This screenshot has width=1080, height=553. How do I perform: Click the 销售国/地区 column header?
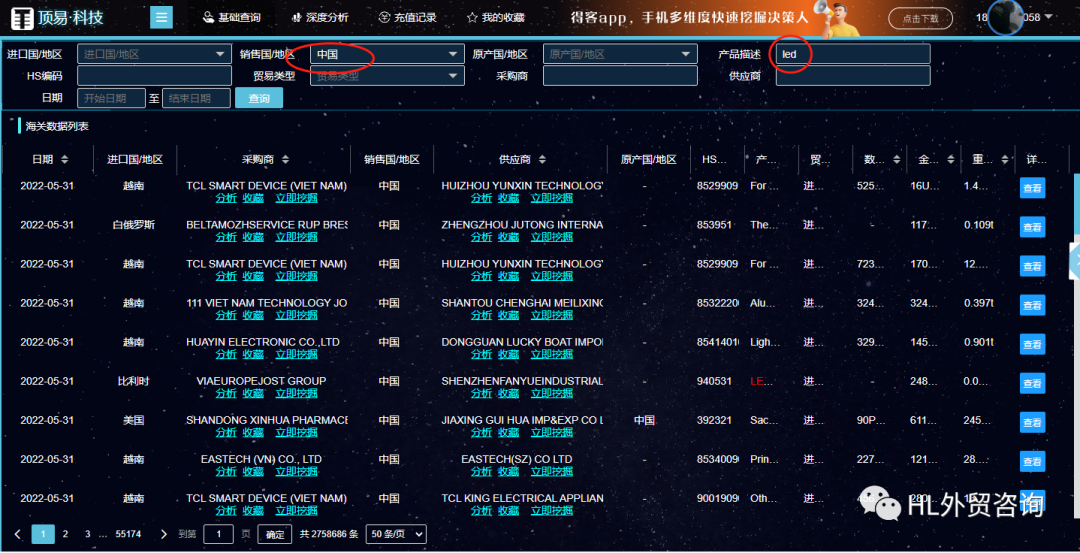point(392,160)
